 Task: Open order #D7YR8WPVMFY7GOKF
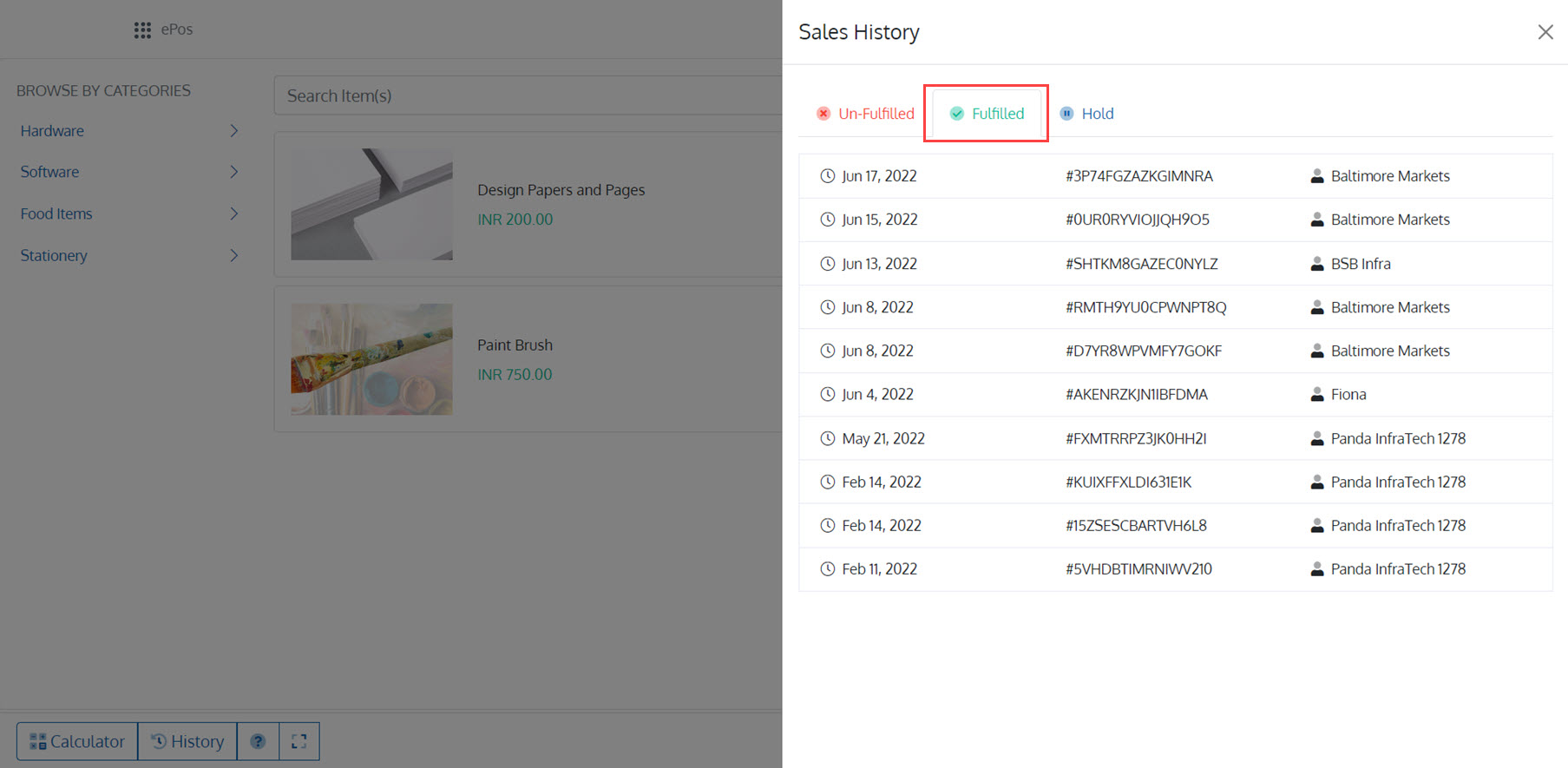pyautogui.click(x=1144, y=351)
